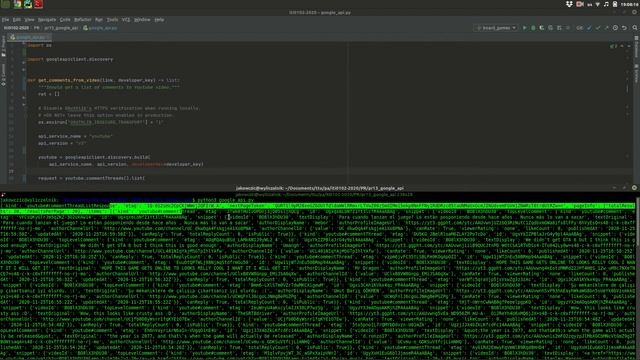Click the Profile run icon in toolbar
Image resolution: width=640 pixels, height=360 pixels.
550,28
